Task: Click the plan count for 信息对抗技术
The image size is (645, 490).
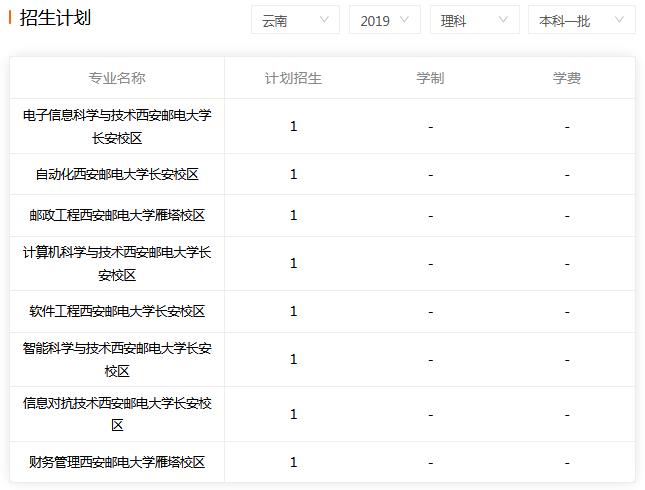Action: click(293, 414)
